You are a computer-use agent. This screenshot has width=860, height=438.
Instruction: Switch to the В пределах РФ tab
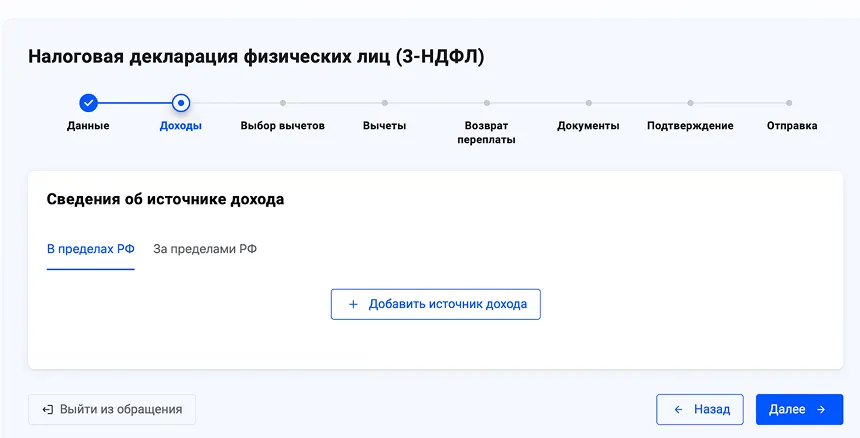(90, 249)
